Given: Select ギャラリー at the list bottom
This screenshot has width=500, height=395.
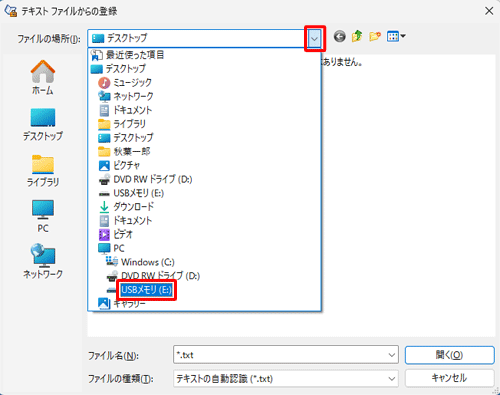Looking at the screenshot, I should (205, 304).
